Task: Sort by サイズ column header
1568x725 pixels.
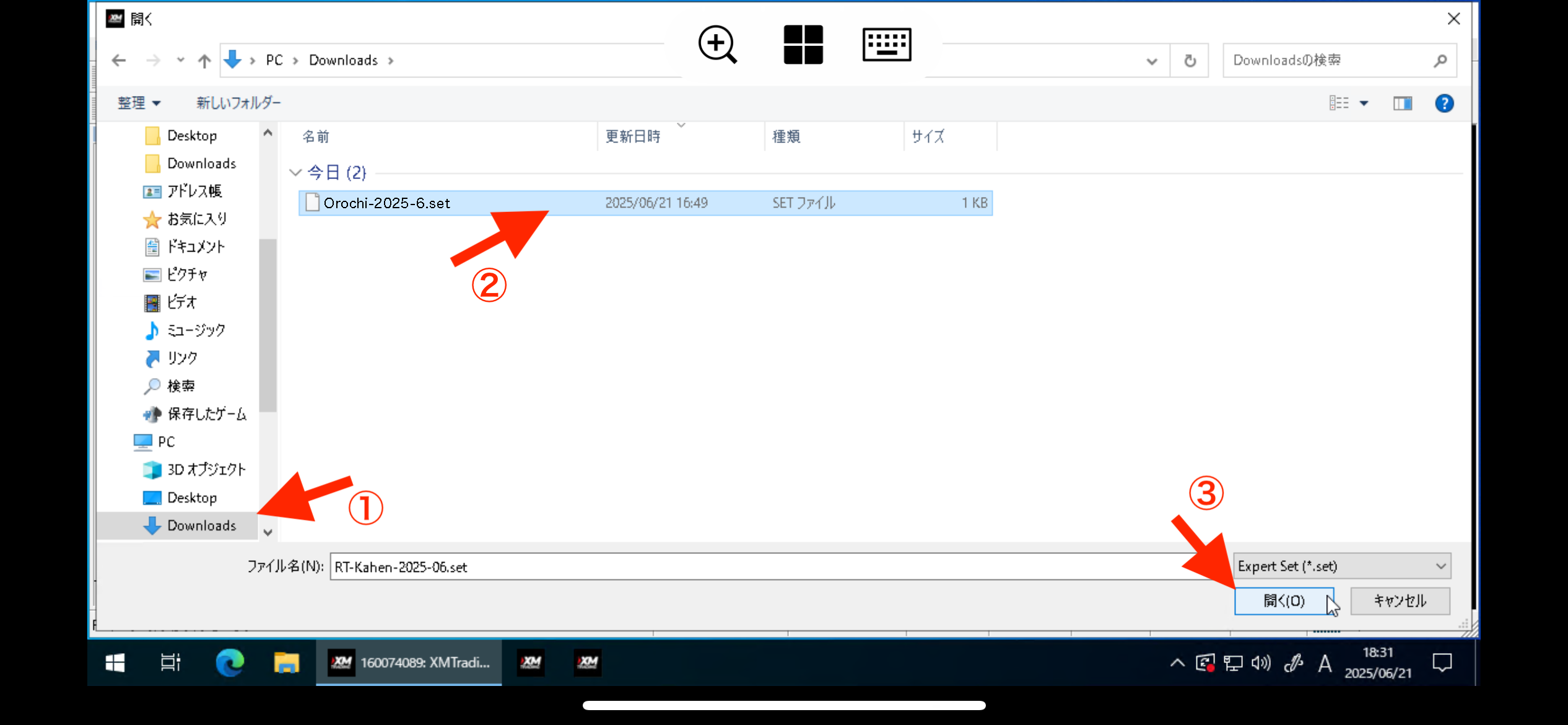Action: tap(928, 136)
